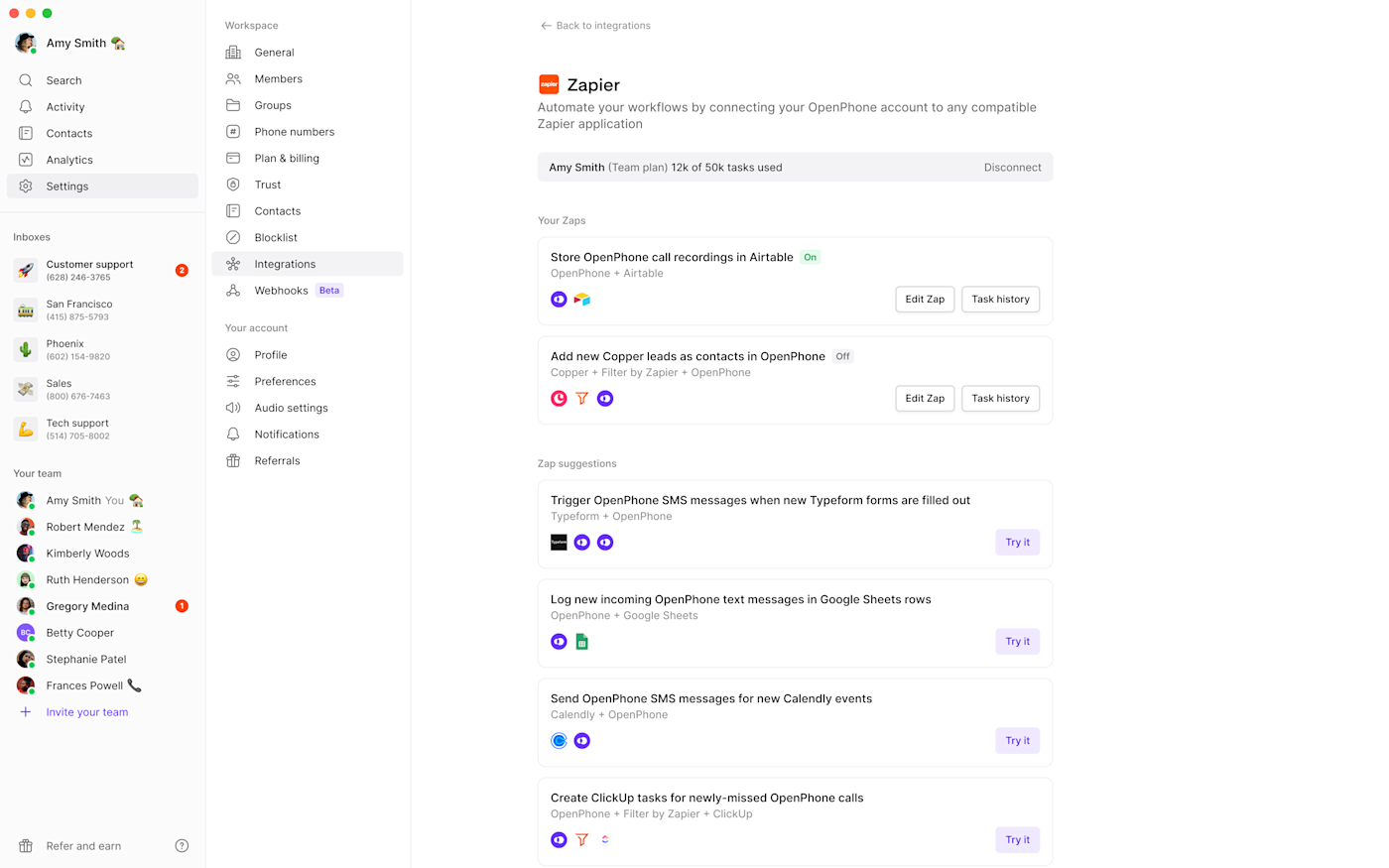Click the ClickUp icon in the last suggestion
This screenshot has height=868, width=1389.
tap(605, 840)
